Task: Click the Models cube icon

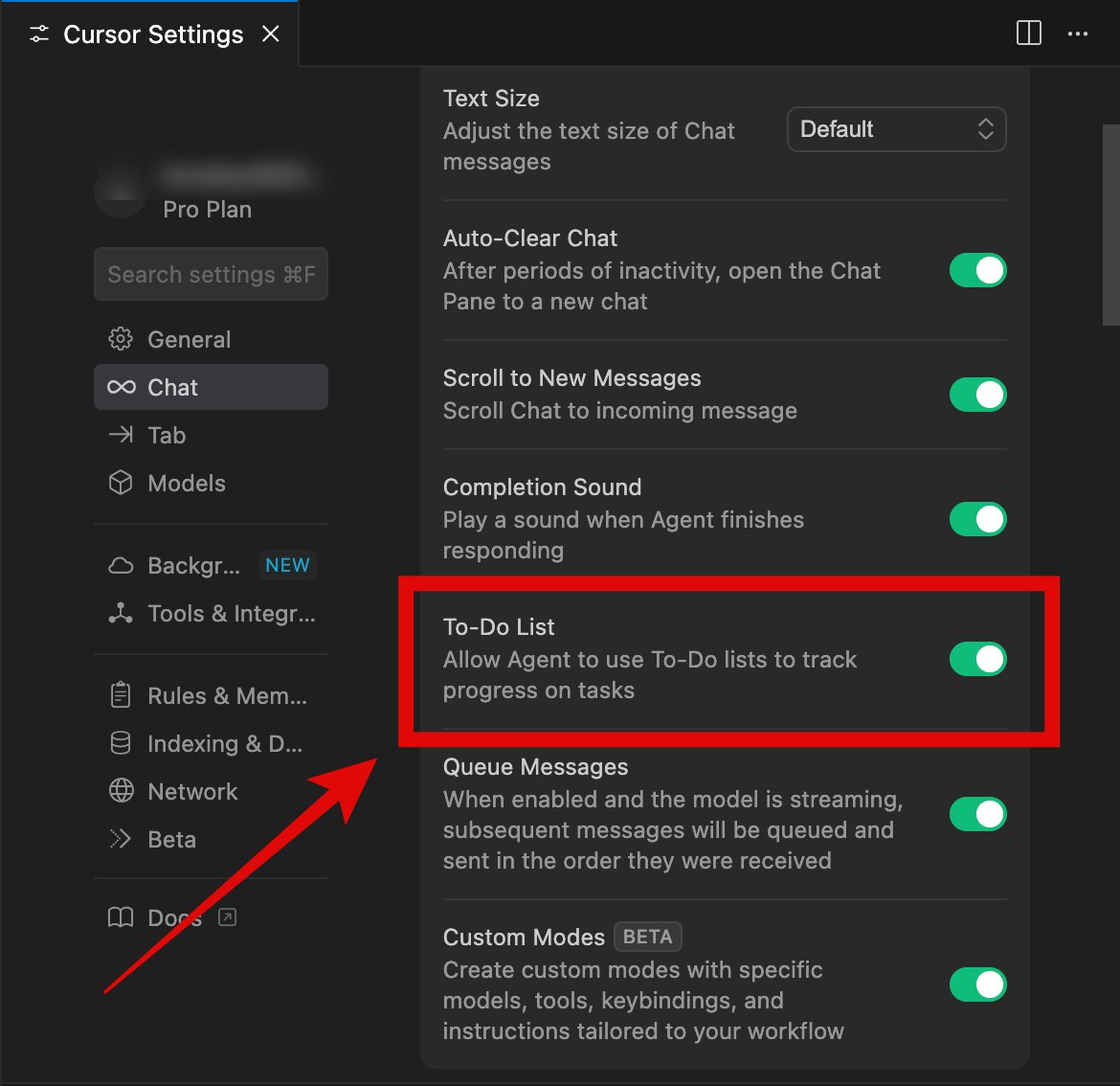Action: coord(120,483)
